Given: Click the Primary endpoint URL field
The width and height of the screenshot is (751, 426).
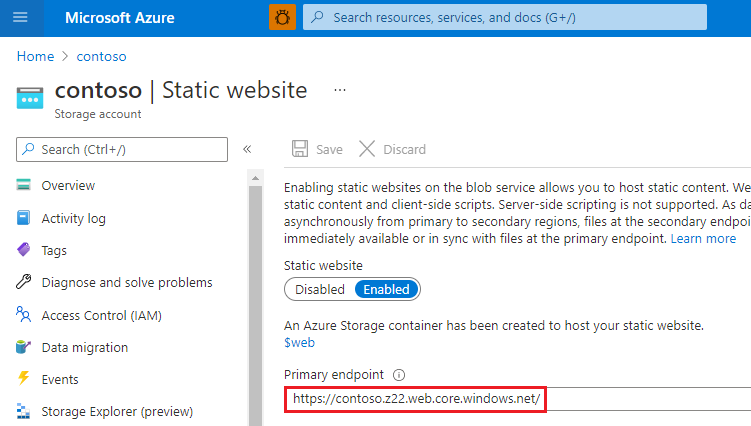Looking at the screenshot, I should click(x=500, y=400).
